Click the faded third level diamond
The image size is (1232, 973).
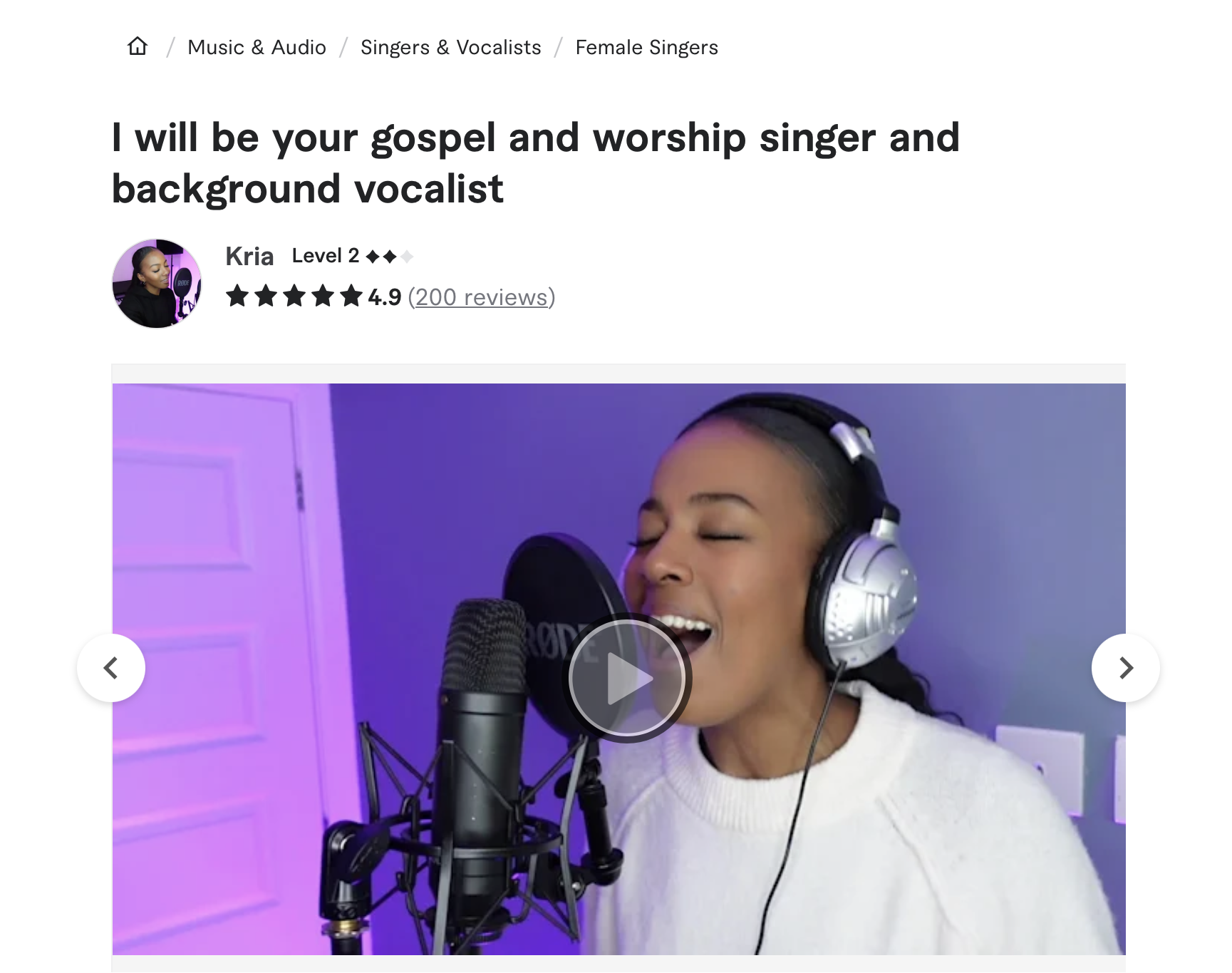pos(407,257)
